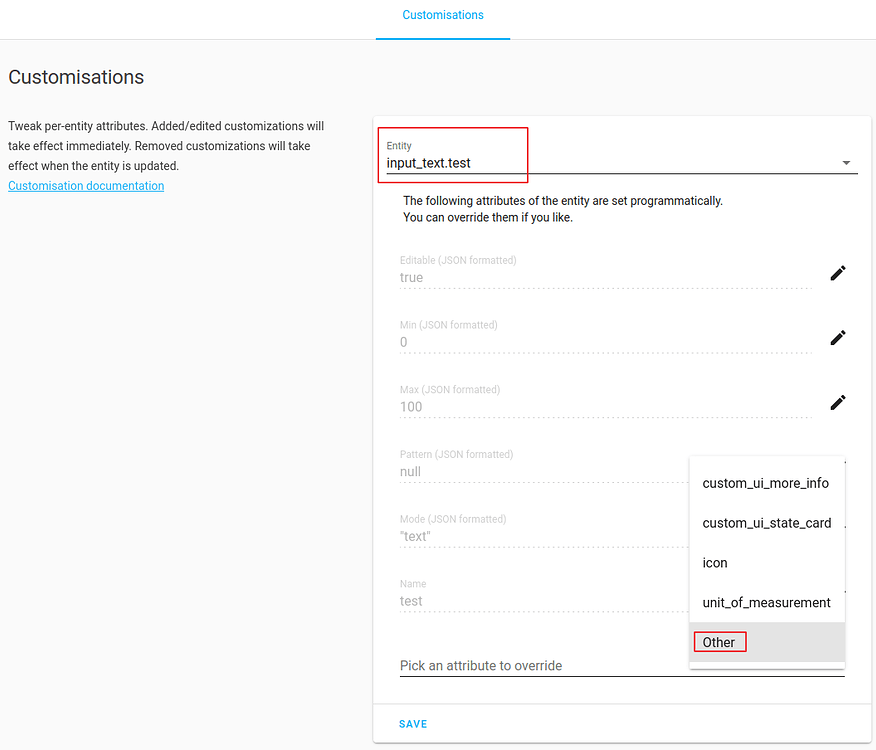876x750 pixels.
Task: Click the Pattern JSON value field
Action: pos(500,471)
